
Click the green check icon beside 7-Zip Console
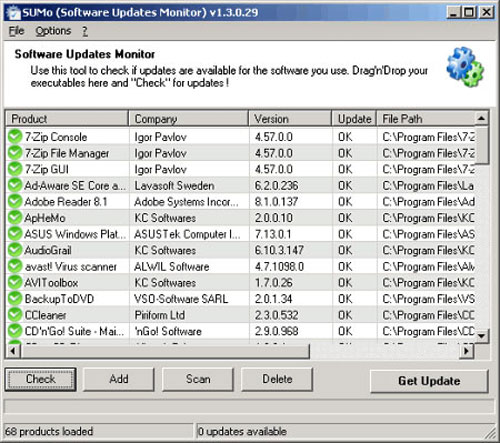click(x=15, y=137)
